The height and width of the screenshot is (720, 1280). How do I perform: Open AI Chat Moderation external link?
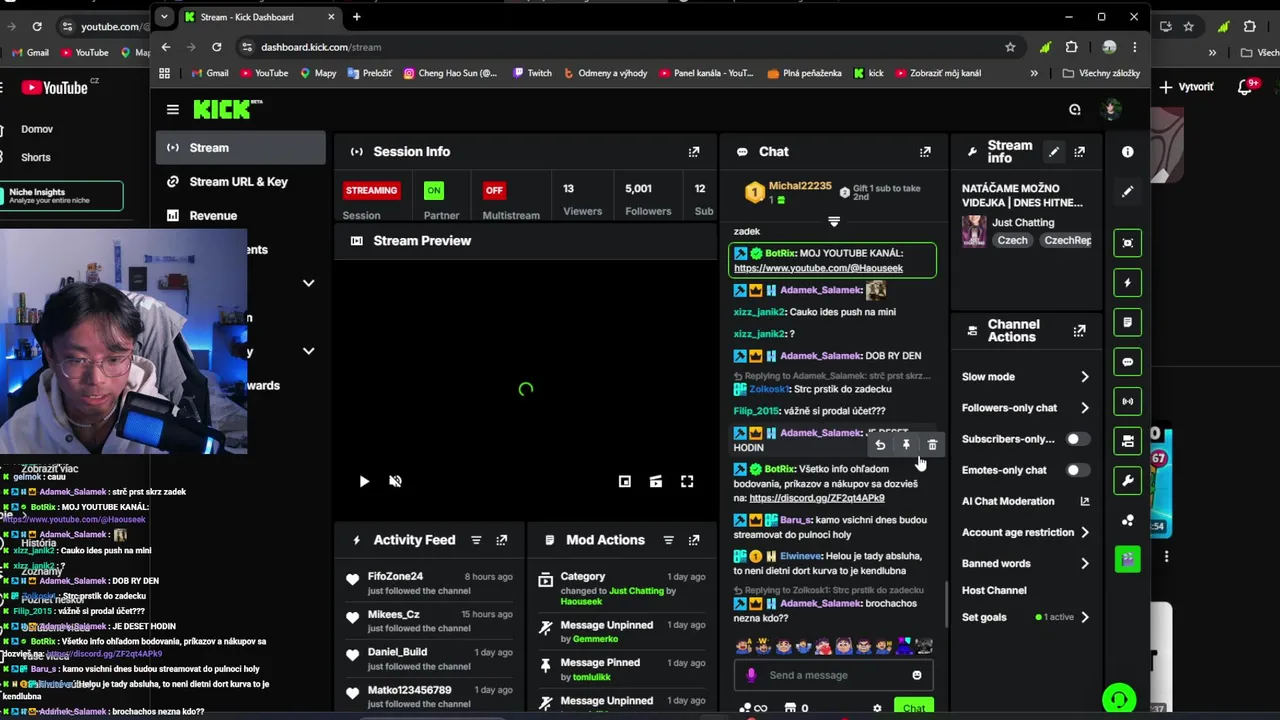coord(1085,501)
